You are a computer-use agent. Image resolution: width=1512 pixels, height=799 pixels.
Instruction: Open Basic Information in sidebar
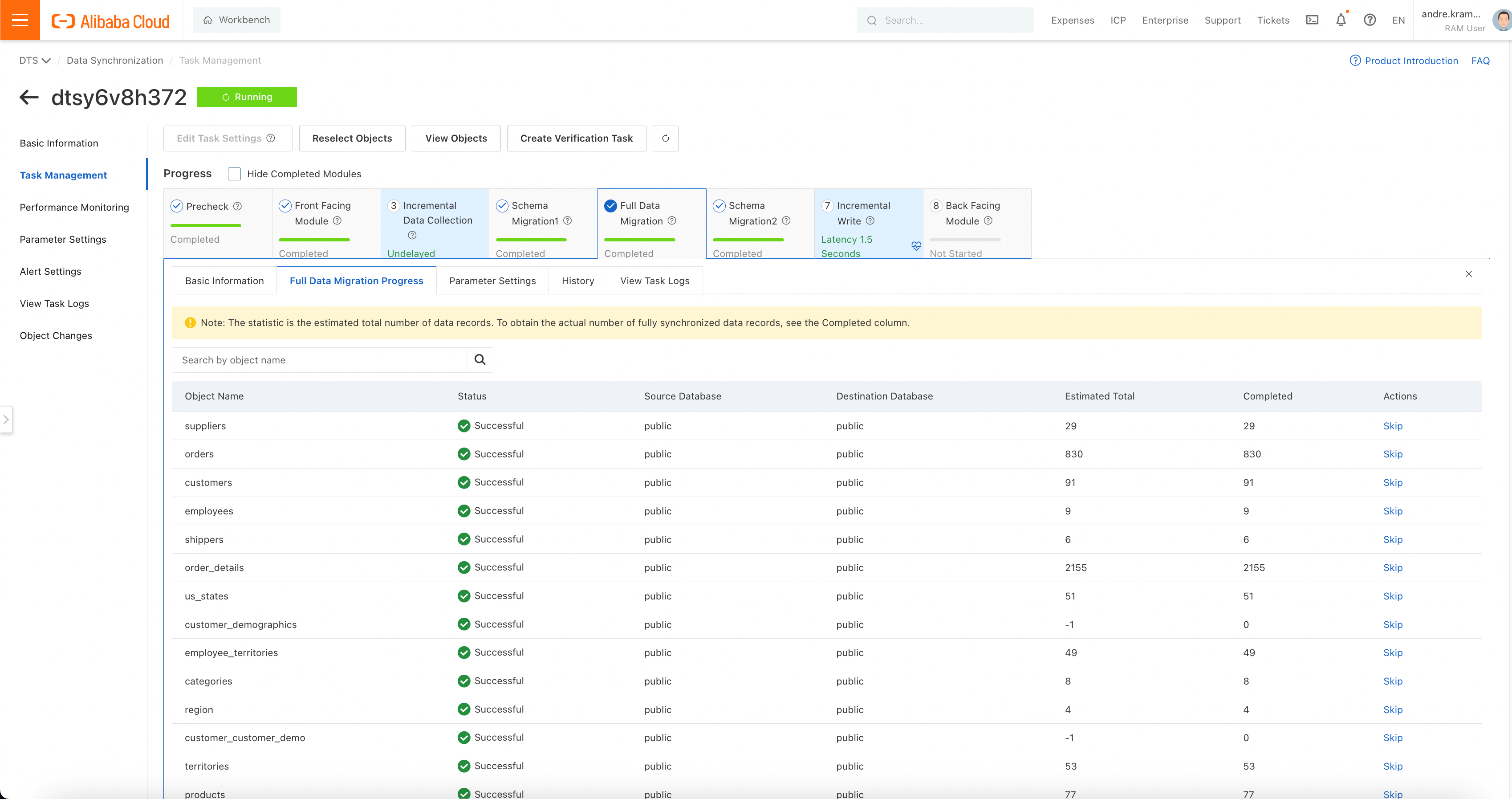point(59,143)
